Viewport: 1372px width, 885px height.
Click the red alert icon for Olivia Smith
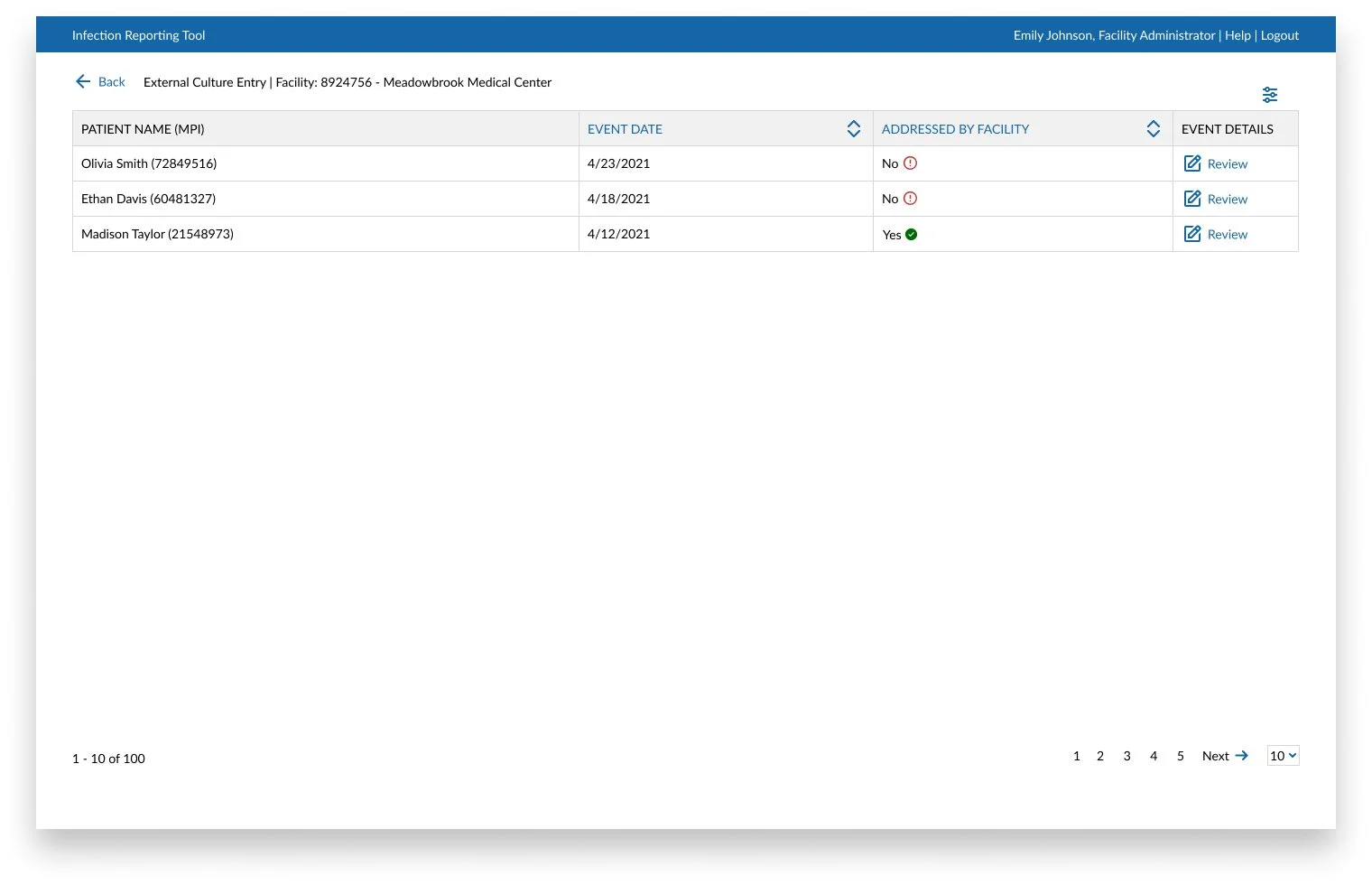[910, 163]
